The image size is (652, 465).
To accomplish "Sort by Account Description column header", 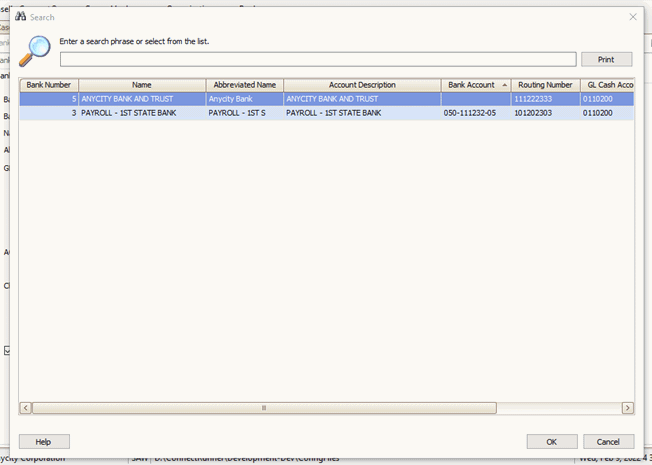I will [362, 85].
